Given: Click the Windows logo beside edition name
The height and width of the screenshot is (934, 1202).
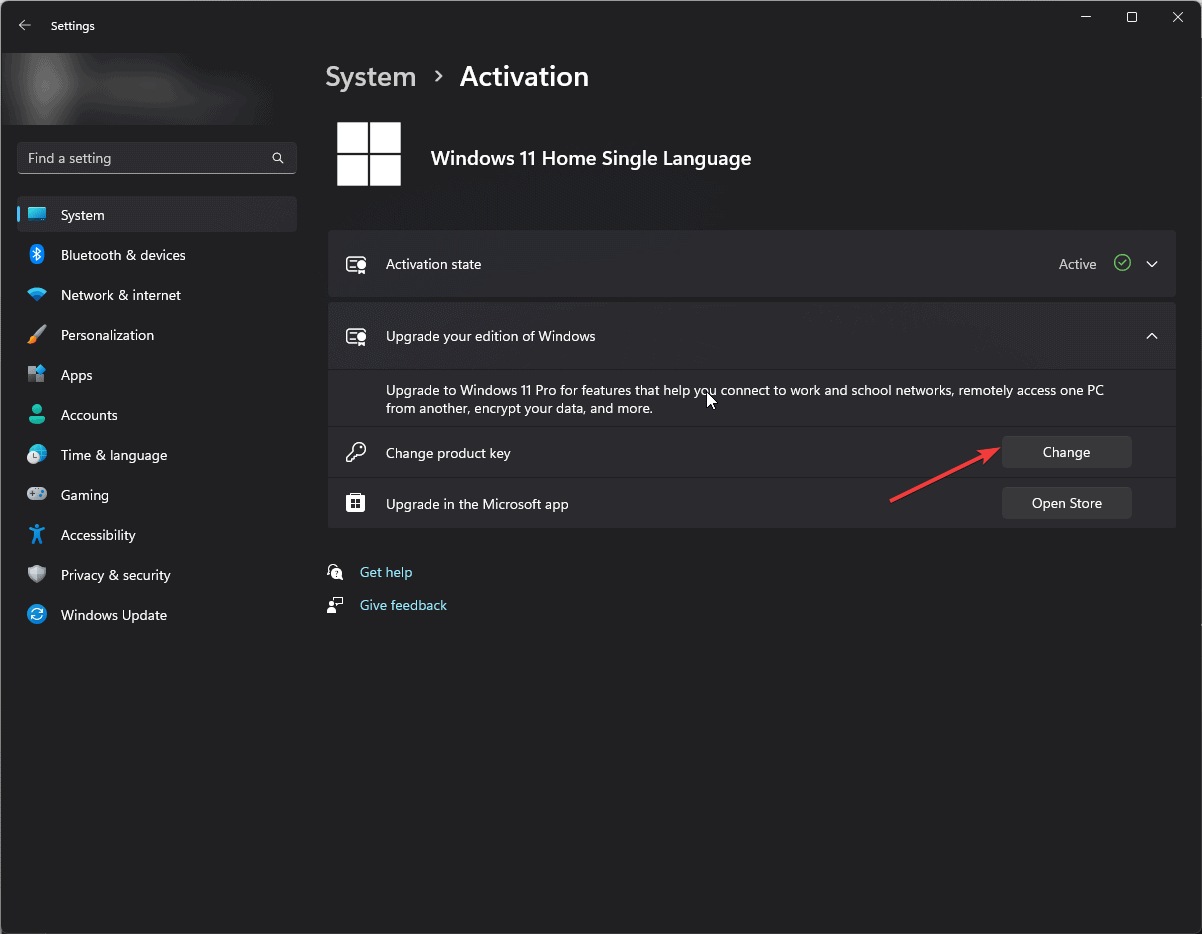Looking at the screenshot, I should point(369,154).
